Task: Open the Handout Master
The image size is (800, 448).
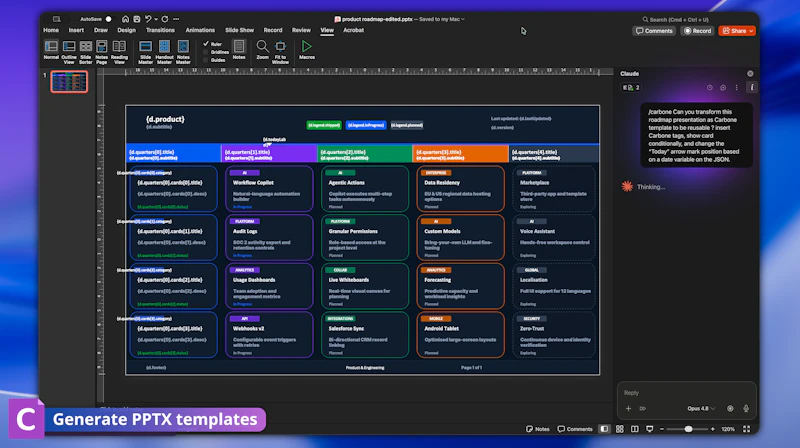Action: click(x=164, y=52)
